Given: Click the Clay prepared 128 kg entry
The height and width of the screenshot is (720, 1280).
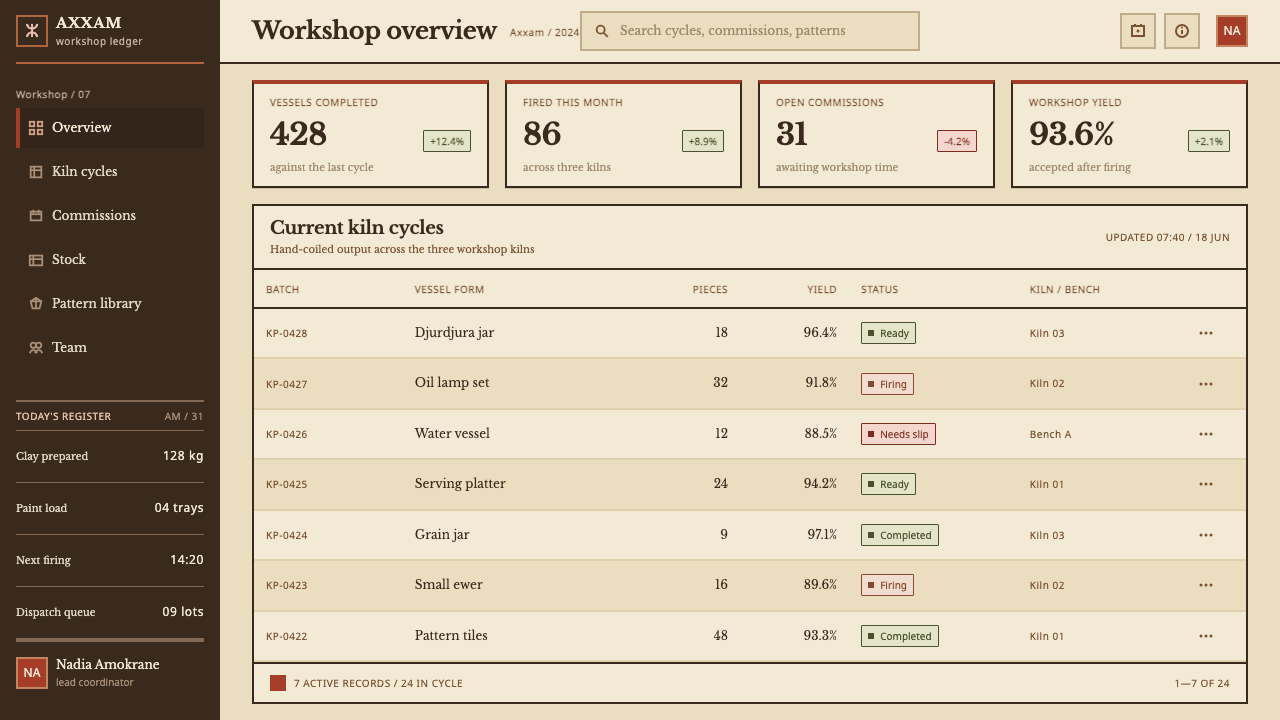Looking at the screenshot, I should click(x=110, y=456).
